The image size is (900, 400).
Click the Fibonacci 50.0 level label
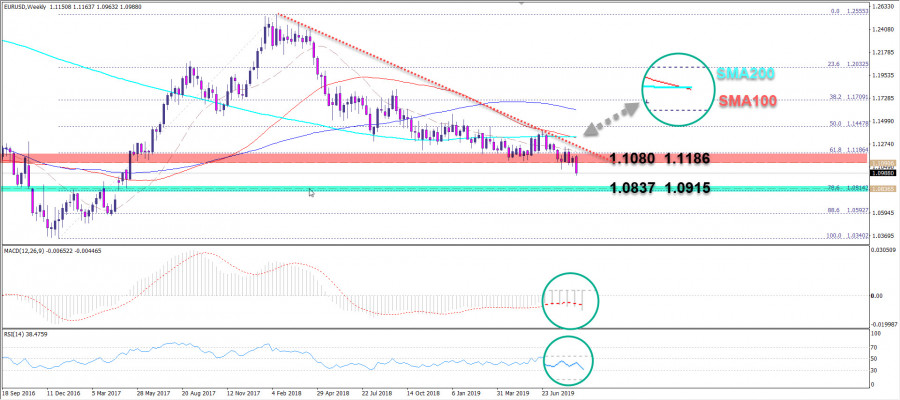coord(847,123)
